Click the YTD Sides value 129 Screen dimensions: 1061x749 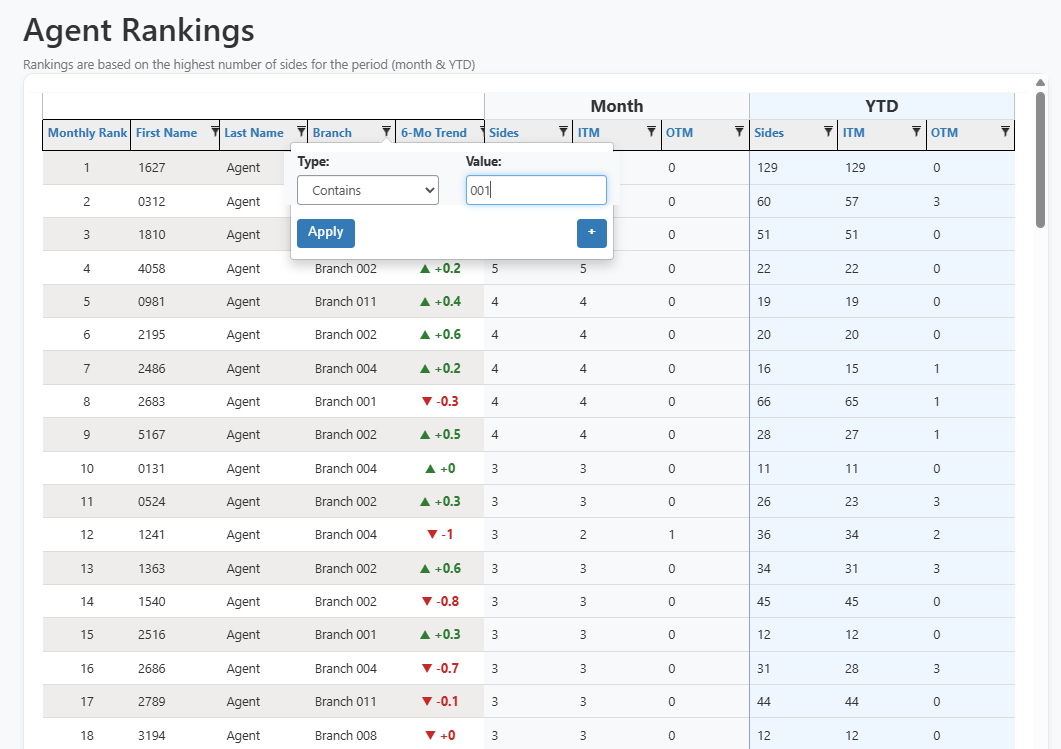pos(767,168)
